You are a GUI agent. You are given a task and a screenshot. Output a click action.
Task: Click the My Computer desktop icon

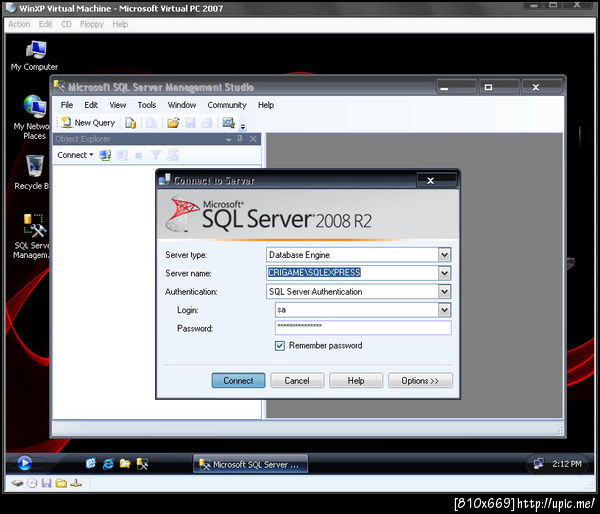click(35, 56)
